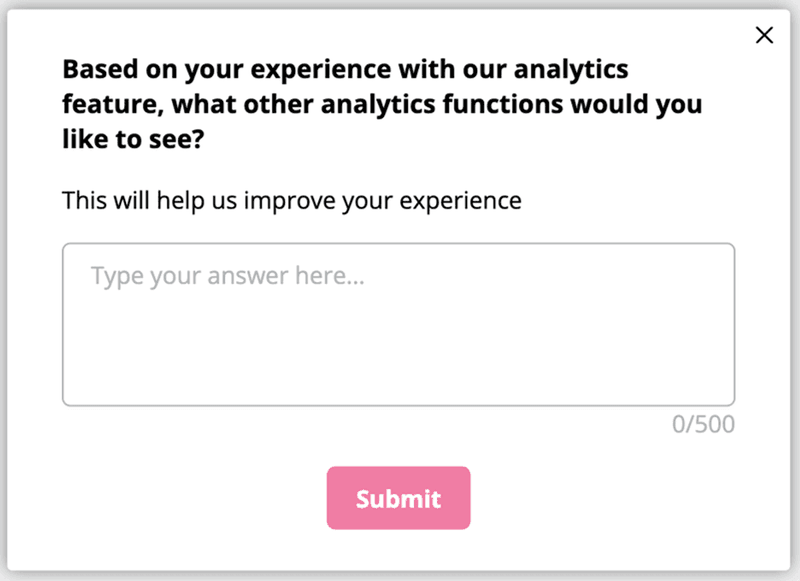
Task: Focus the 'Type your answer here' field
Action: click(398, 320)
